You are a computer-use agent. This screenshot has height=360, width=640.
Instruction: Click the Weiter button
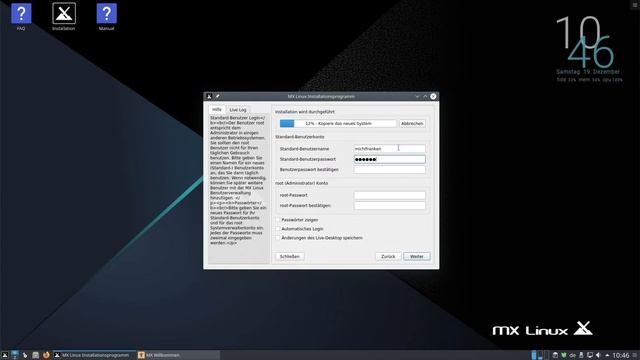point(417,256)
